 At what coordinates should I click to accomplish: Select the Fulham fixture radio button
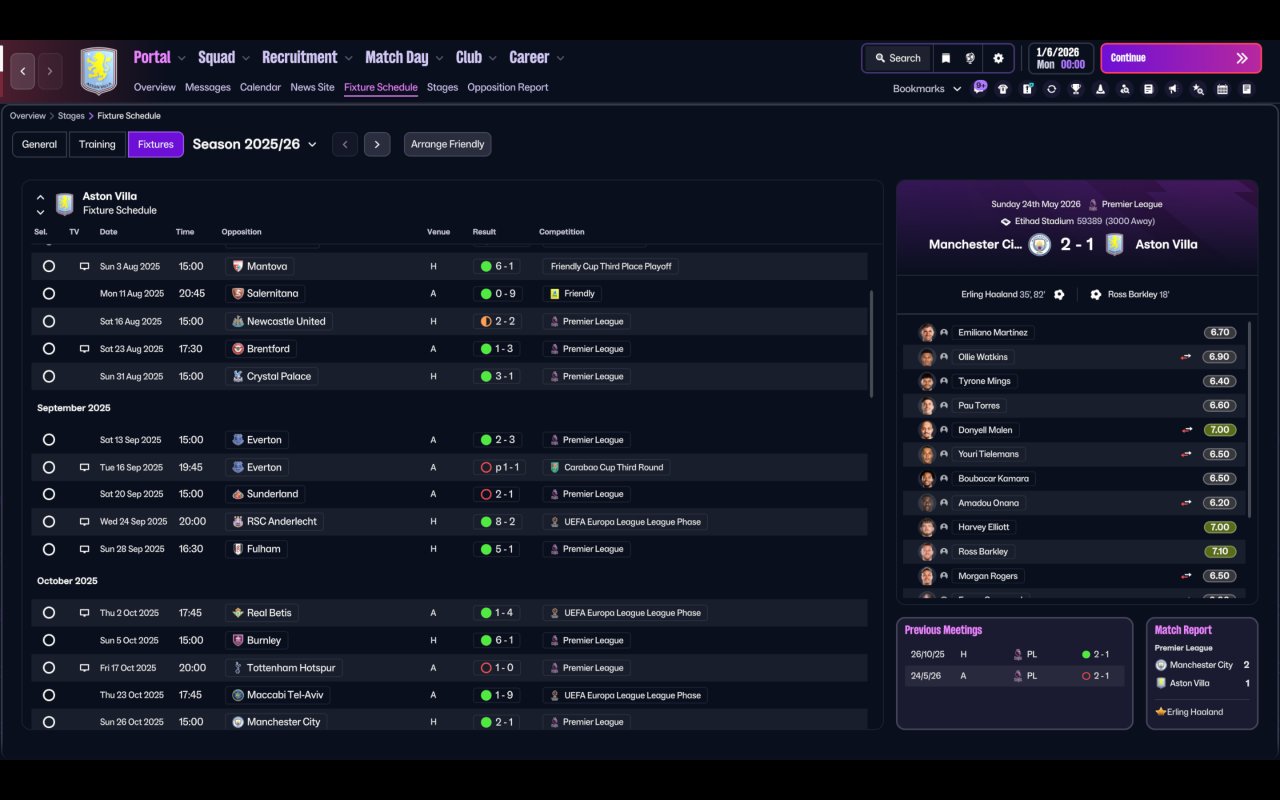click(49, 549)
